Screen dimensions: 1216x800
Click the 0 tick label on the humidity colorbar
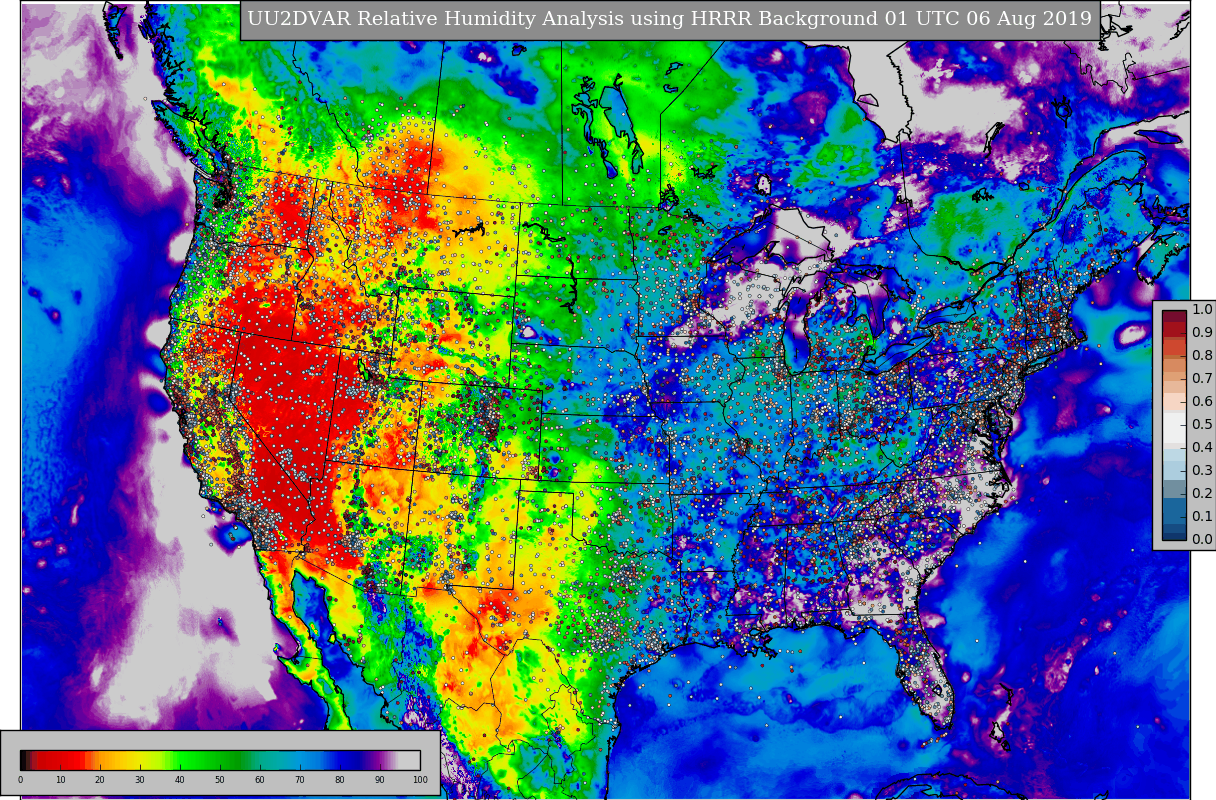tap(20, 780)
